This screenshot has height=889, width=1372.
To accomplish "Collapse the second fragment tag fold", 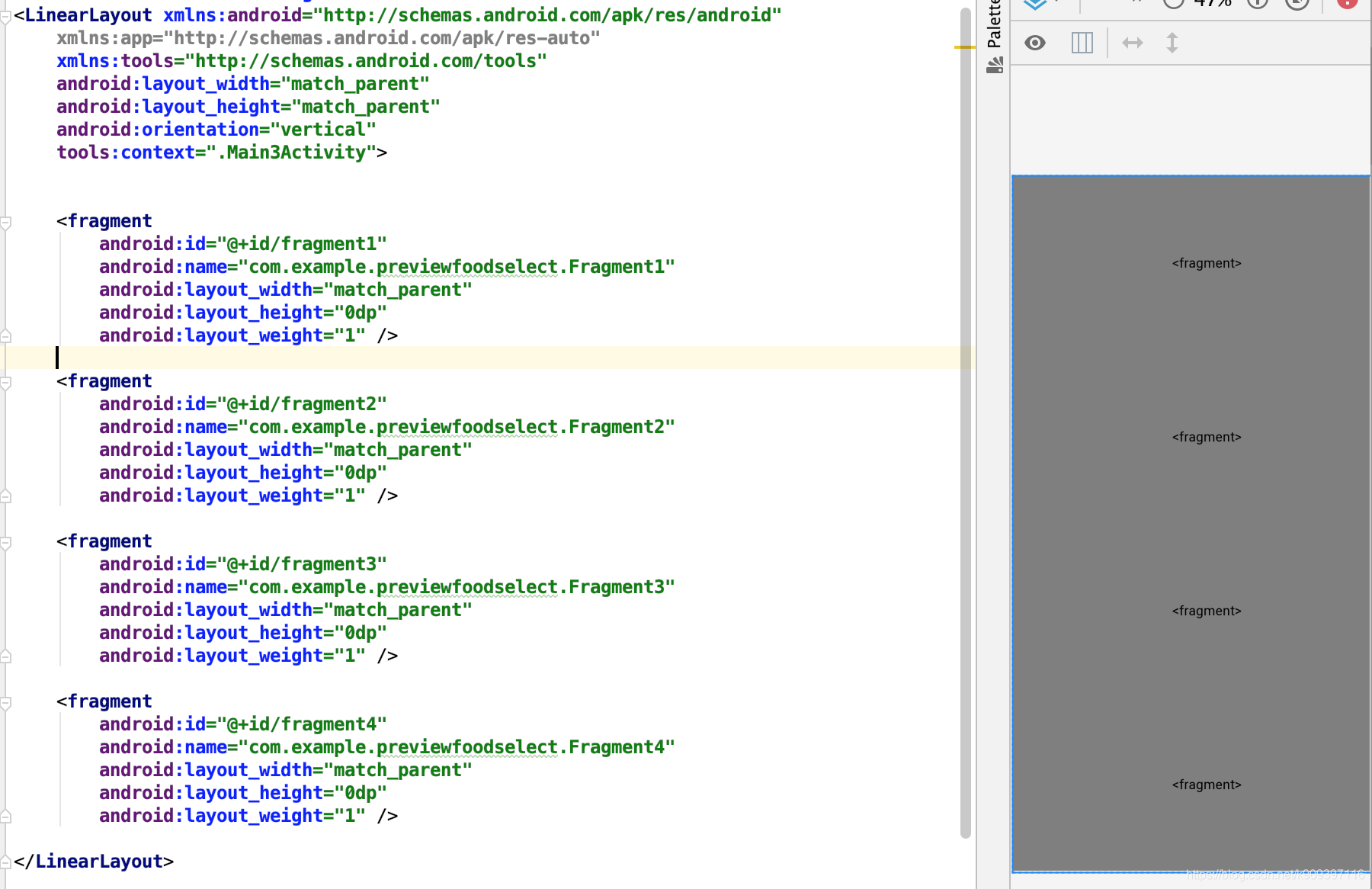I will coord(5,383).
